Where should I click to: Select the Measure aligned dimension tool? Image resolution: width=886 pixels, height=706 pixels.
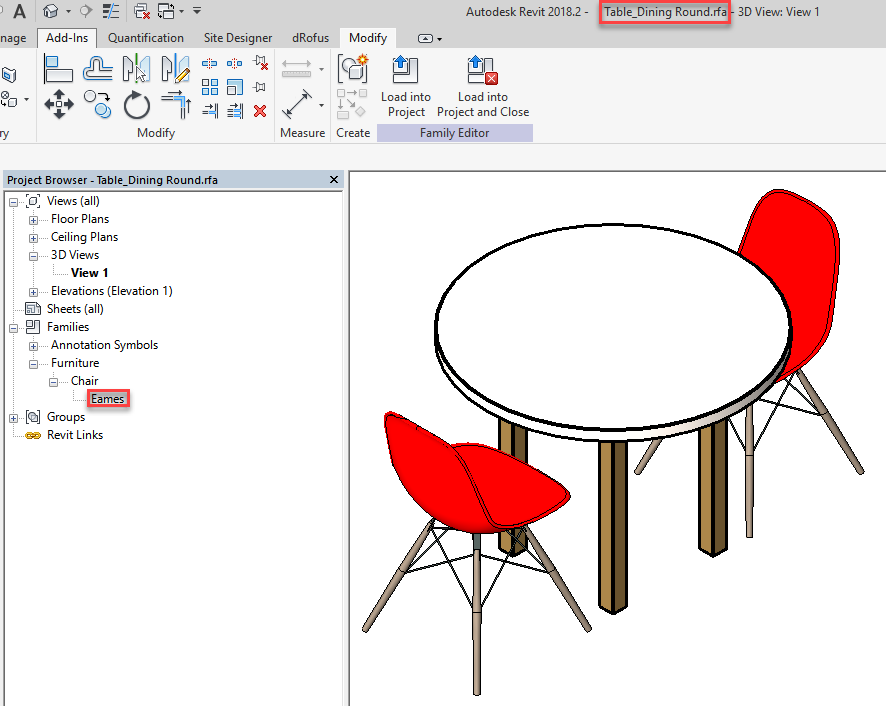coord(297,104)
